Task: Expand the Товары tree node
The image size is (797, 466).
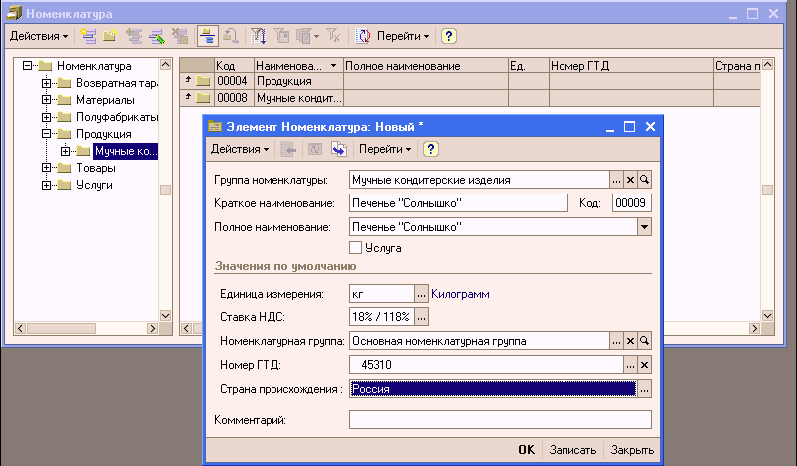Action: coord(46,168)
